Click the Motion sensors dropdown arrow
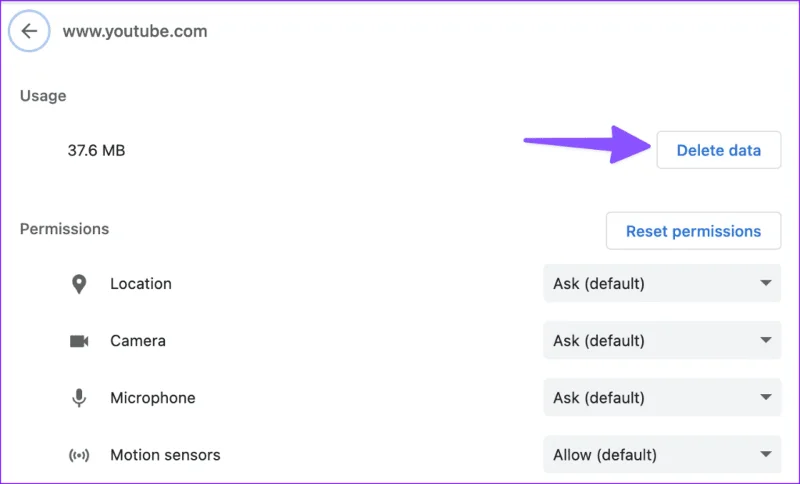This screenshot has height=484, width=800. (765, 454)
